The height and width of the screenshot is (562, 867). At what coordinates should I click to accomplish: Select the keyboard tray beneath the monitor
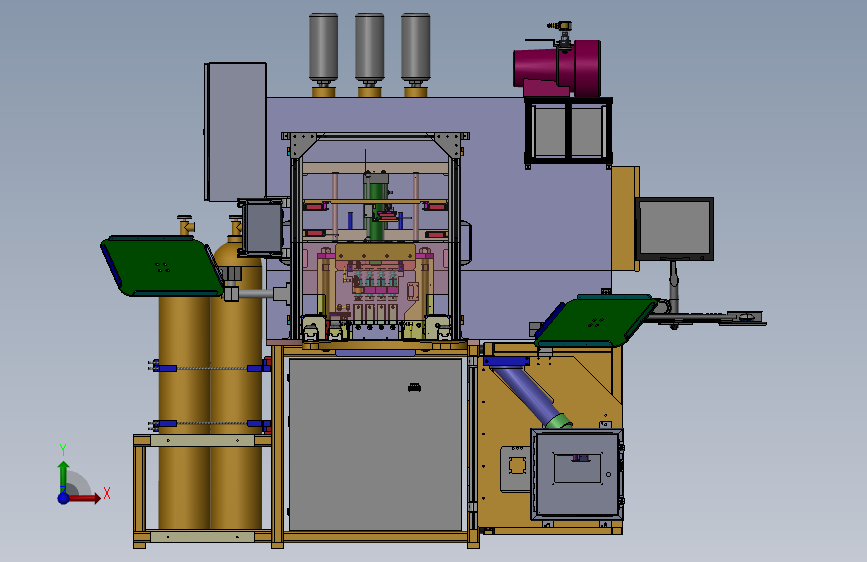tap(706, 319)
